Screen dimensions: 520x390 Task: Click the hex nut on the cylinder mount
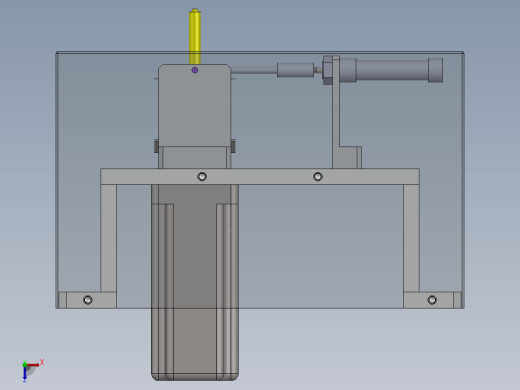pos(327,70)
